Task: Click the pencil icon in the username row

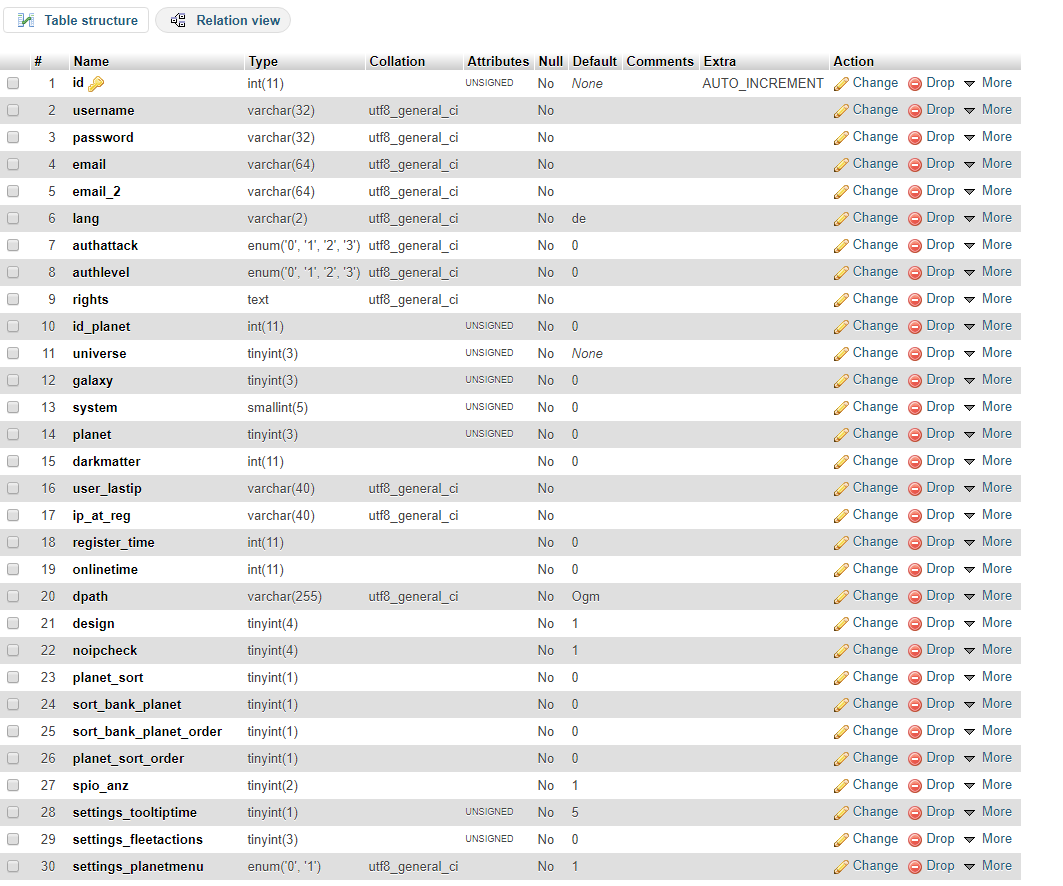Action: (x=841, y=110)
